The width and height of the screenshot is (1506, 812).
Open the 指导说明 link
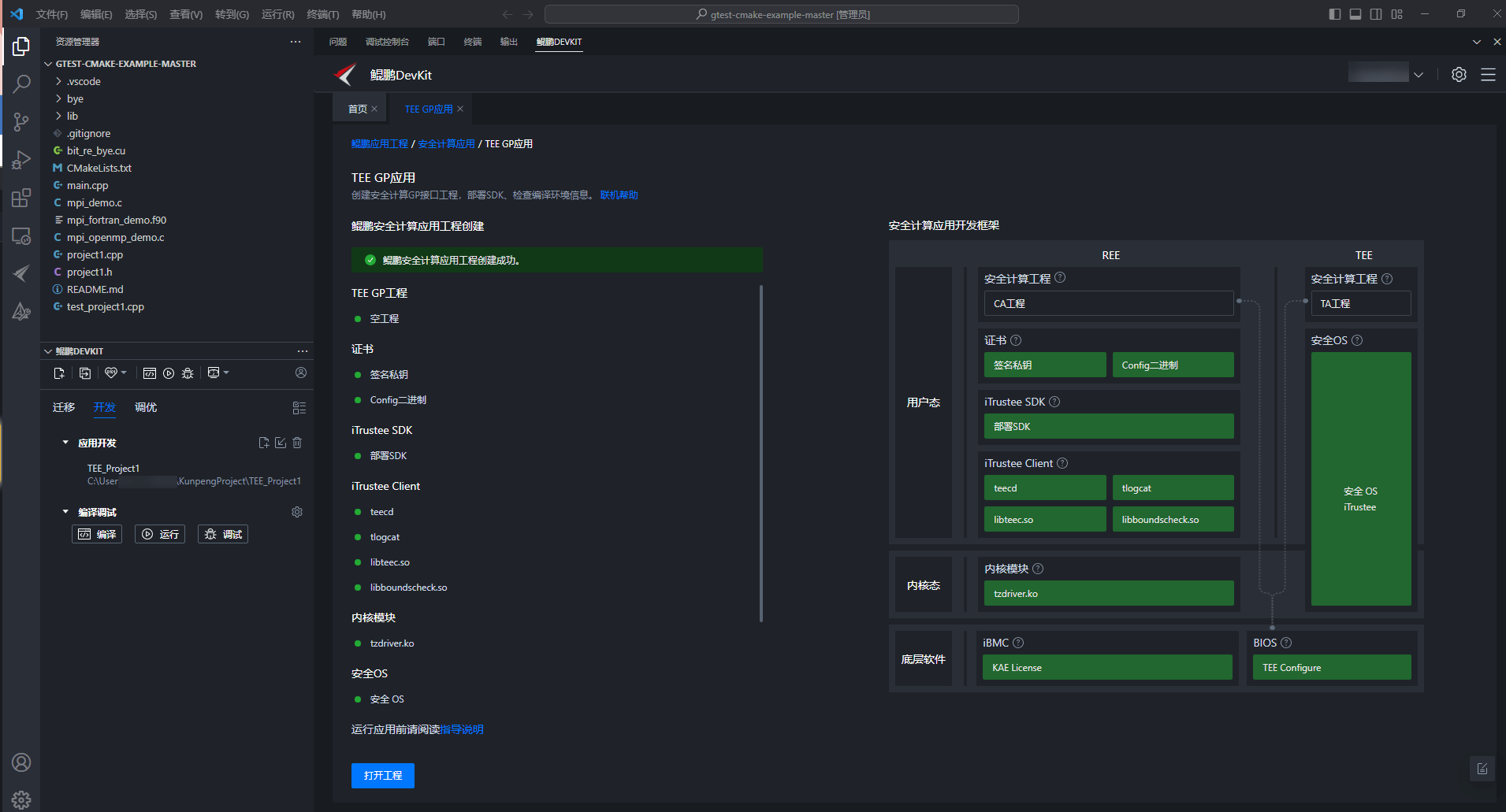[x=462, y=729]
